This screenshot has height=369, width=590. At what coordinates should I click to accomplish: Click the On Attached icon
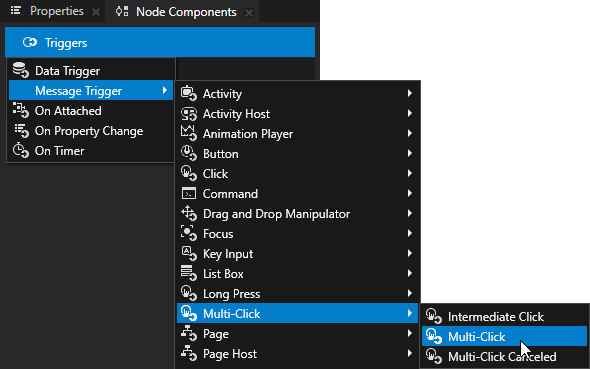(21, 111)
